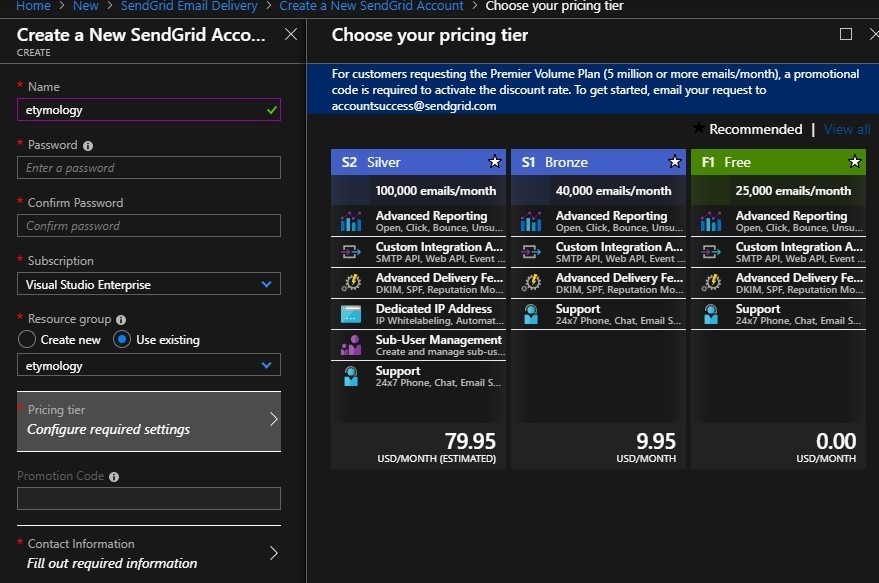This screenshot has height=583, width=879.
Task: Click the View all link
Action: [x=847, y=129]
